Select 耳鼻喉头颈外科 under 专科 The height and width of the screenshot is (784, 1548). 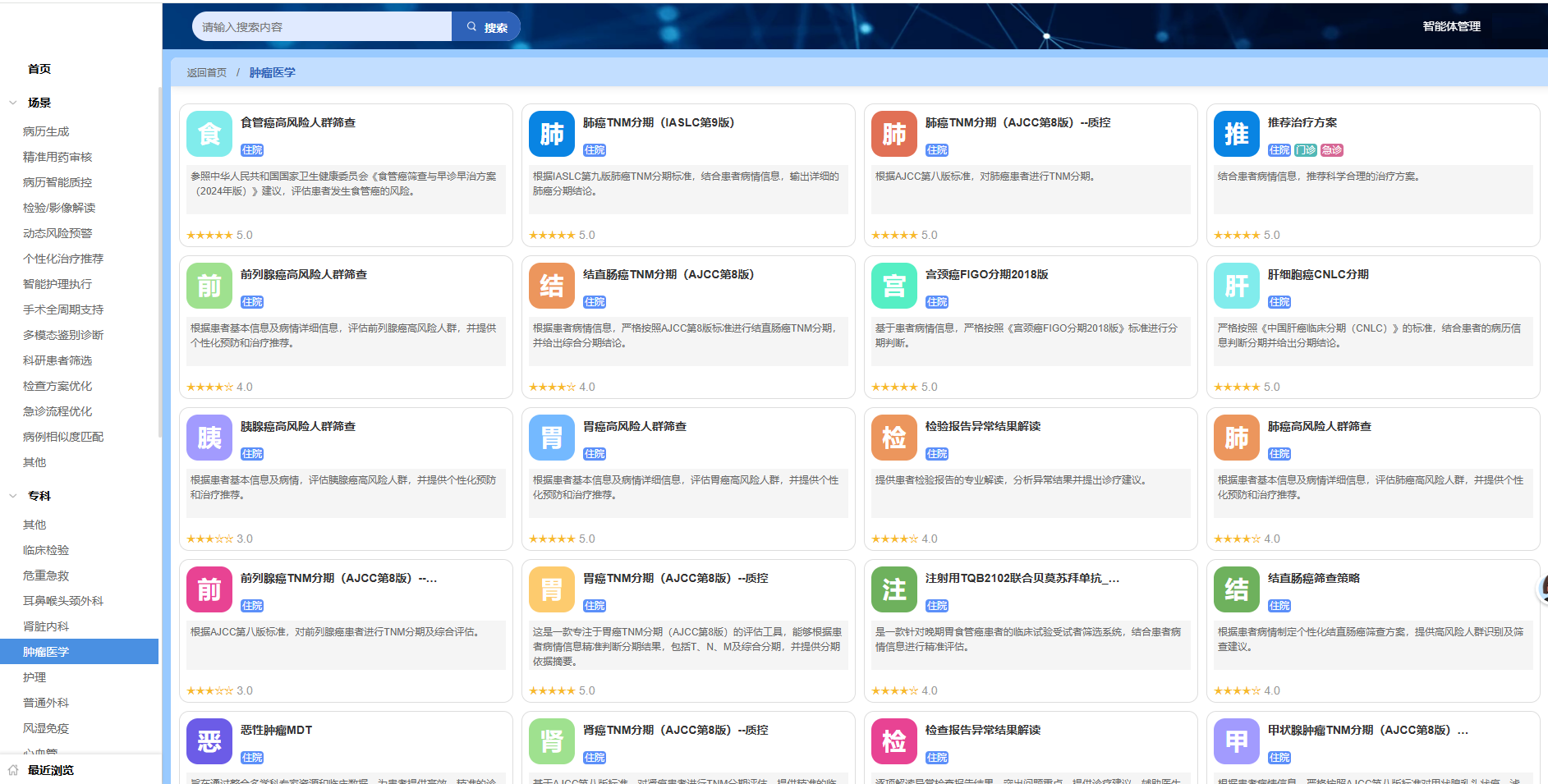(63, 601)
